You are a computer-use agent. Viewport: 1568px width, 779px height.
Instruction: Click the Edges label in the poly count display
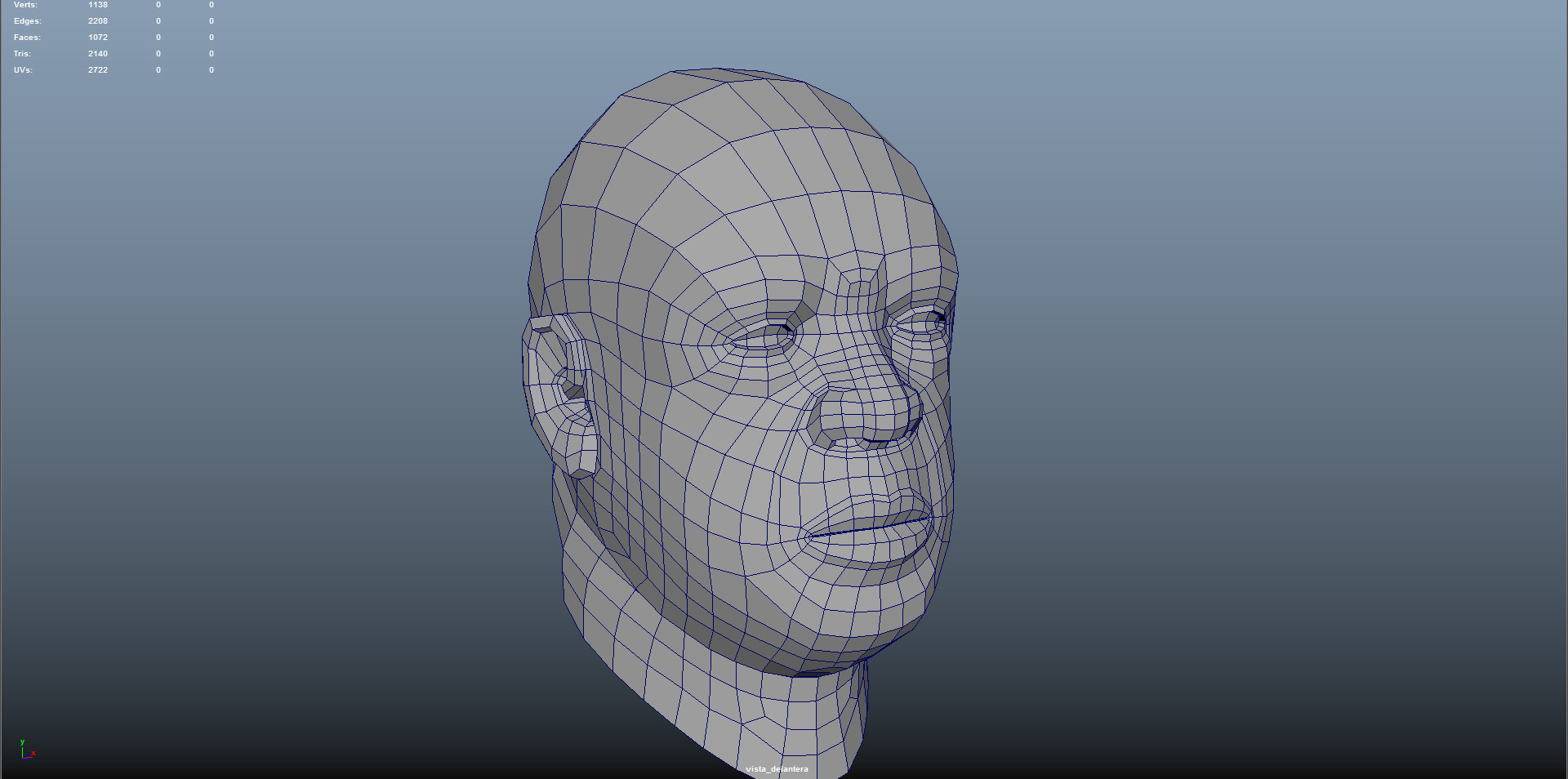click(27, 20)
